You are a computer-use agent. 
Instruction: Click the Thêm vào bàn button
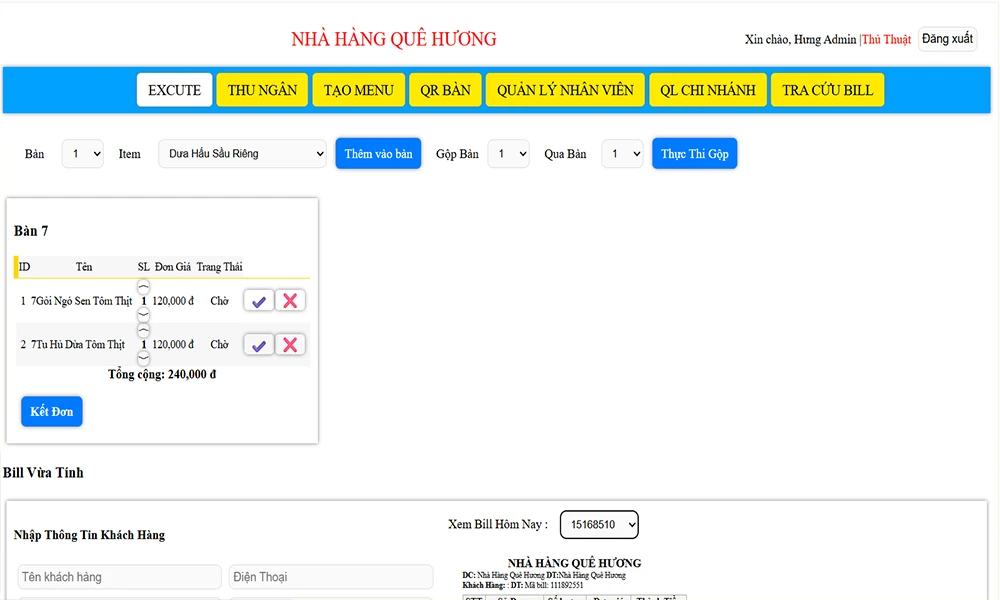(x=378, y=154)
